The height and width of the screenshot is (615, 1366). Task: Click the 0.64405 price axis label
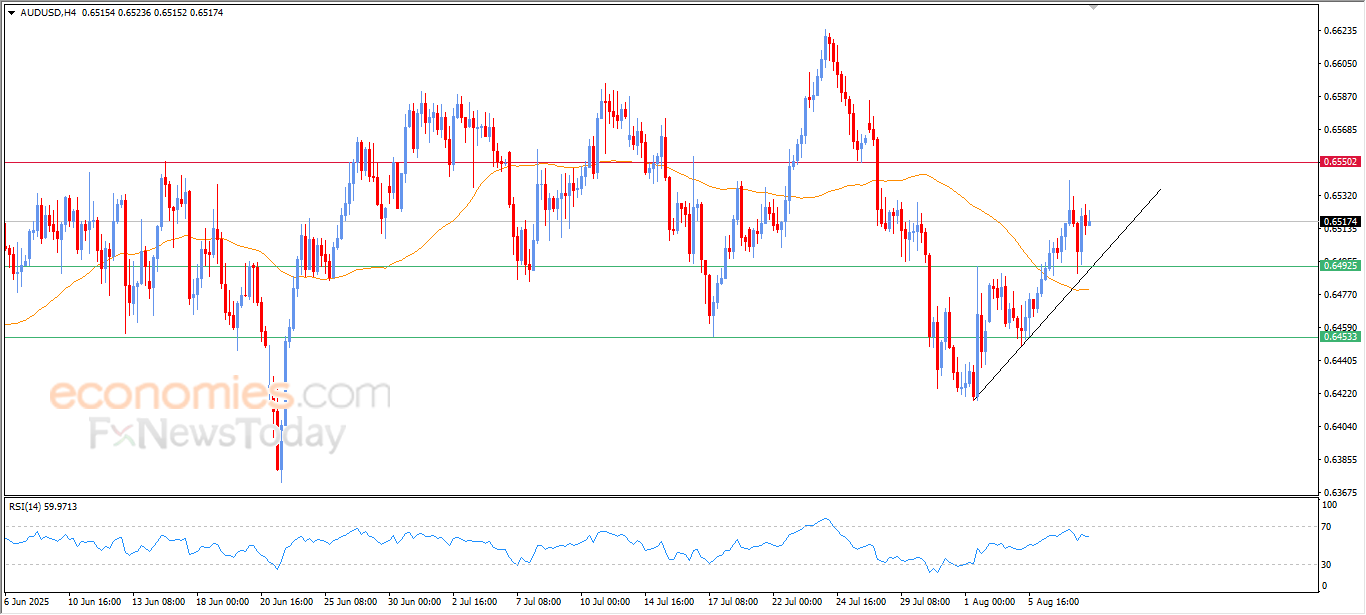(x=1339, y=361)
